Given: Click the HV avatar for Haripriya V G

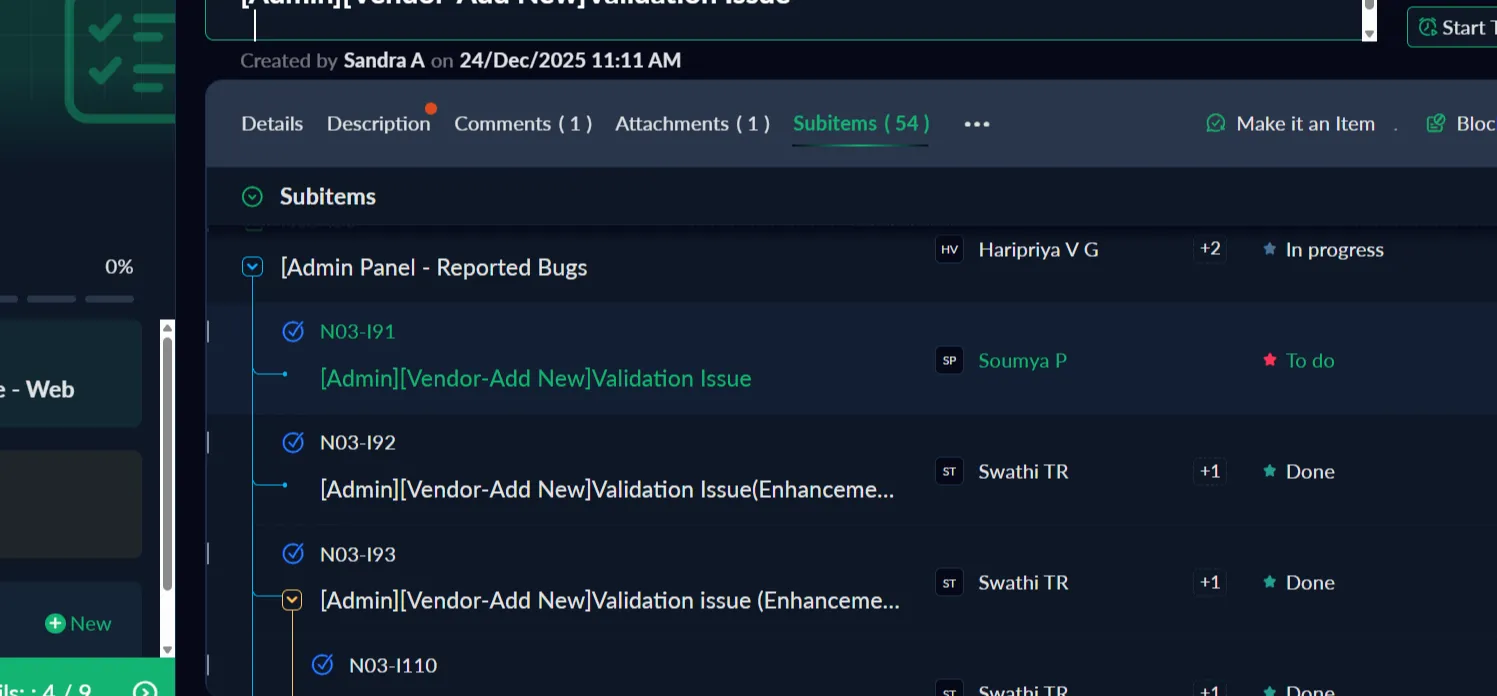Looking at the screenshot, I should click(949, 250).
